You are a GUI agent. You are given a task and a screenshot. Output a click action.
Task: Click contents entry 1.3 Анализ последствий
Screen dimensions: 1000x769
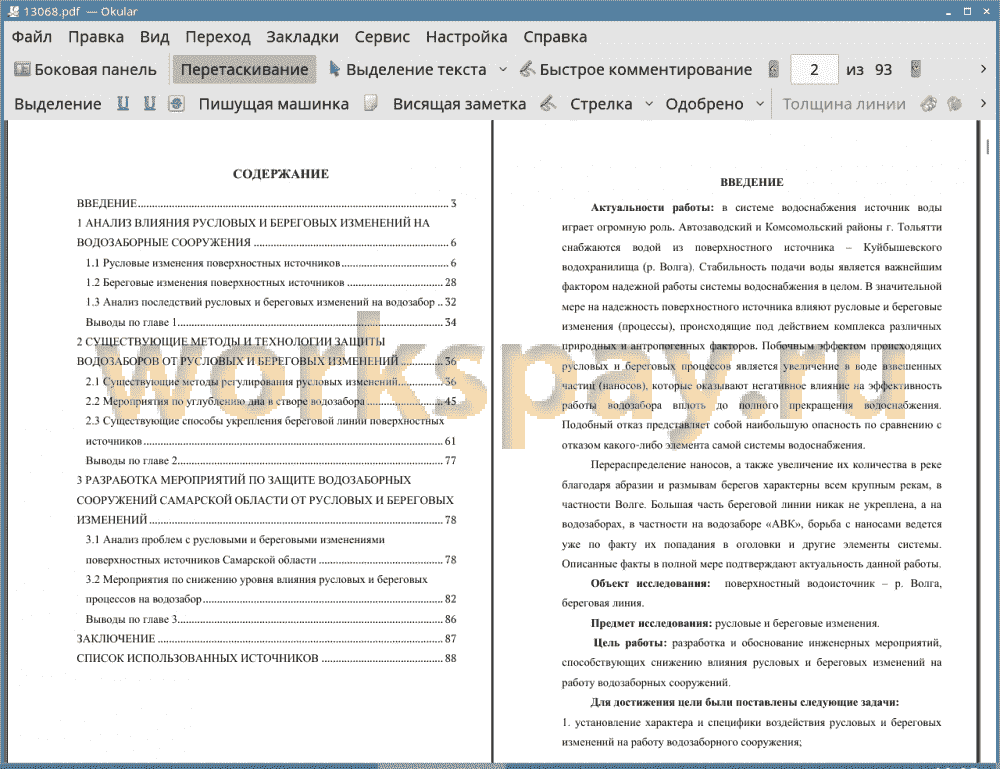tap(271, 302)
